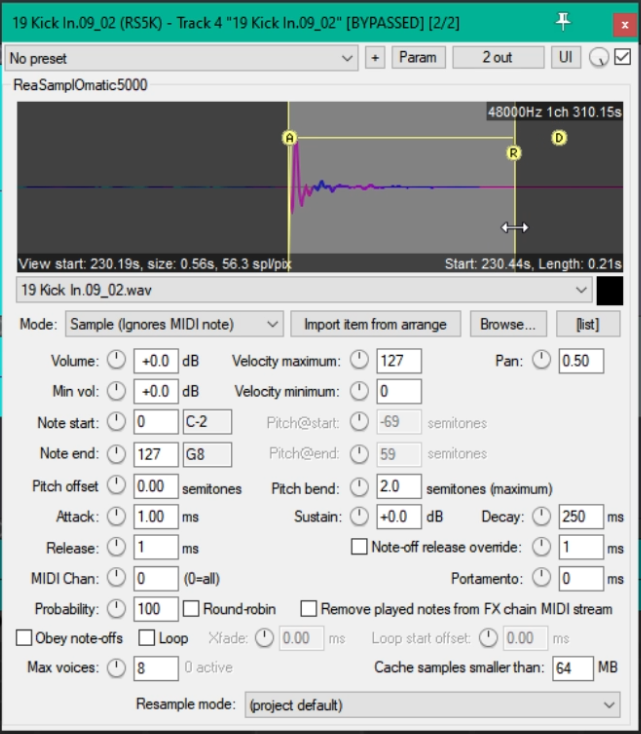Click the 2 out routing button

click(498, 58)
